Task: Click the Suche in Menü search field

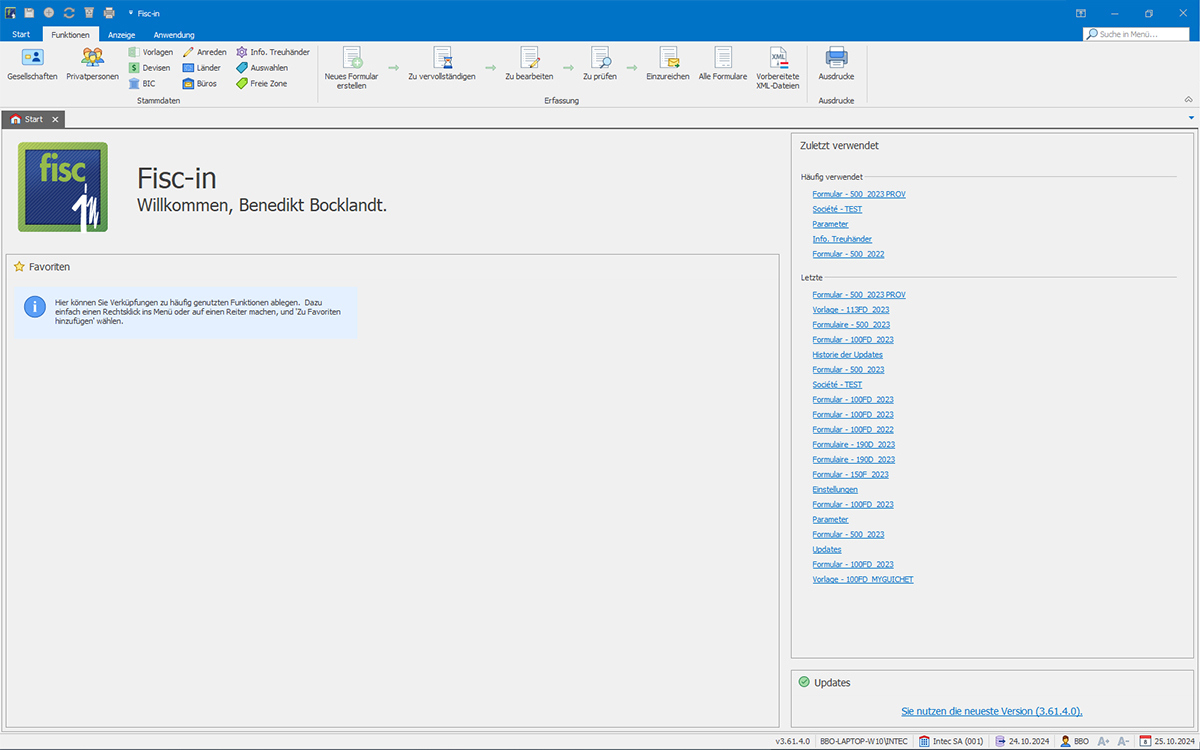Action: [x=1138, y=34]
